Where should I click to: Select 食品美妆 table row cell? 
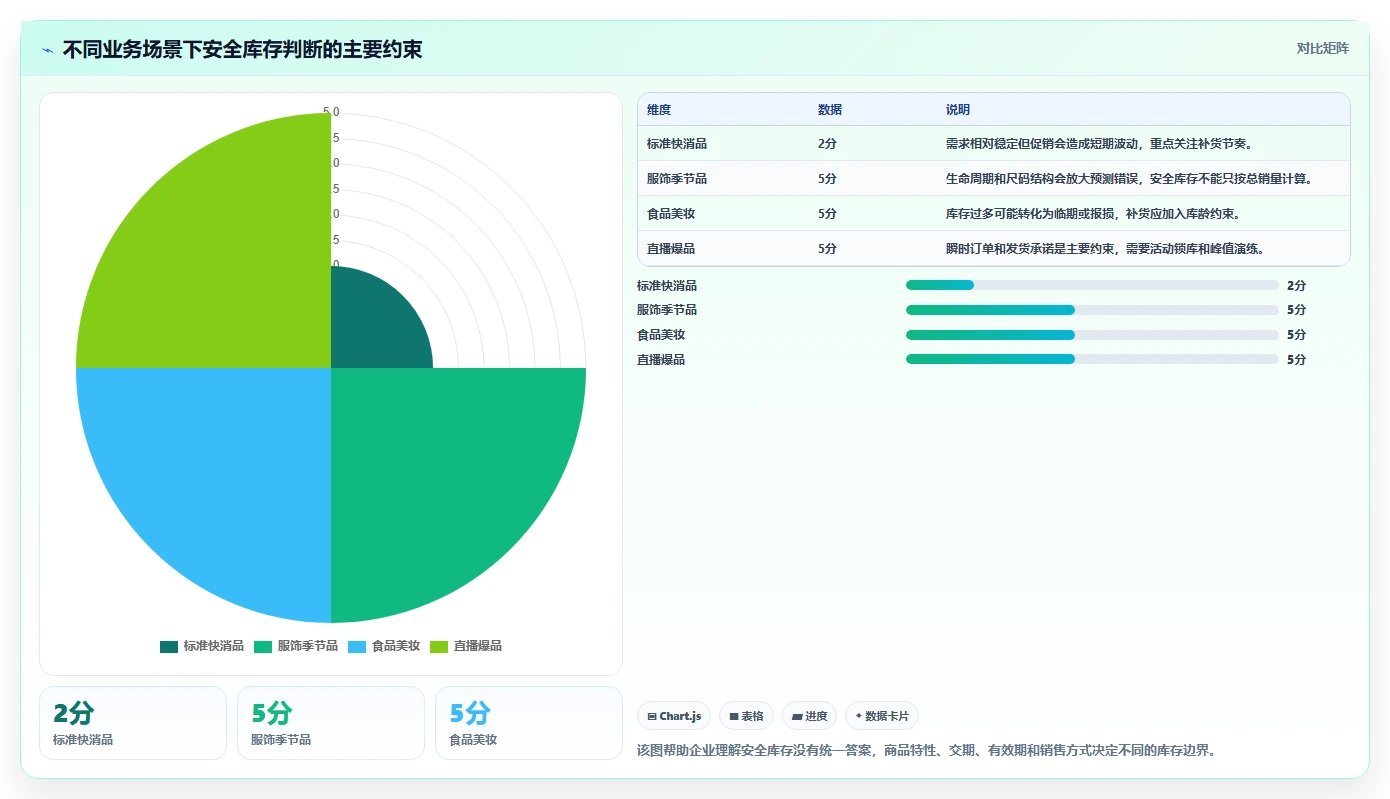pos(671,214)
